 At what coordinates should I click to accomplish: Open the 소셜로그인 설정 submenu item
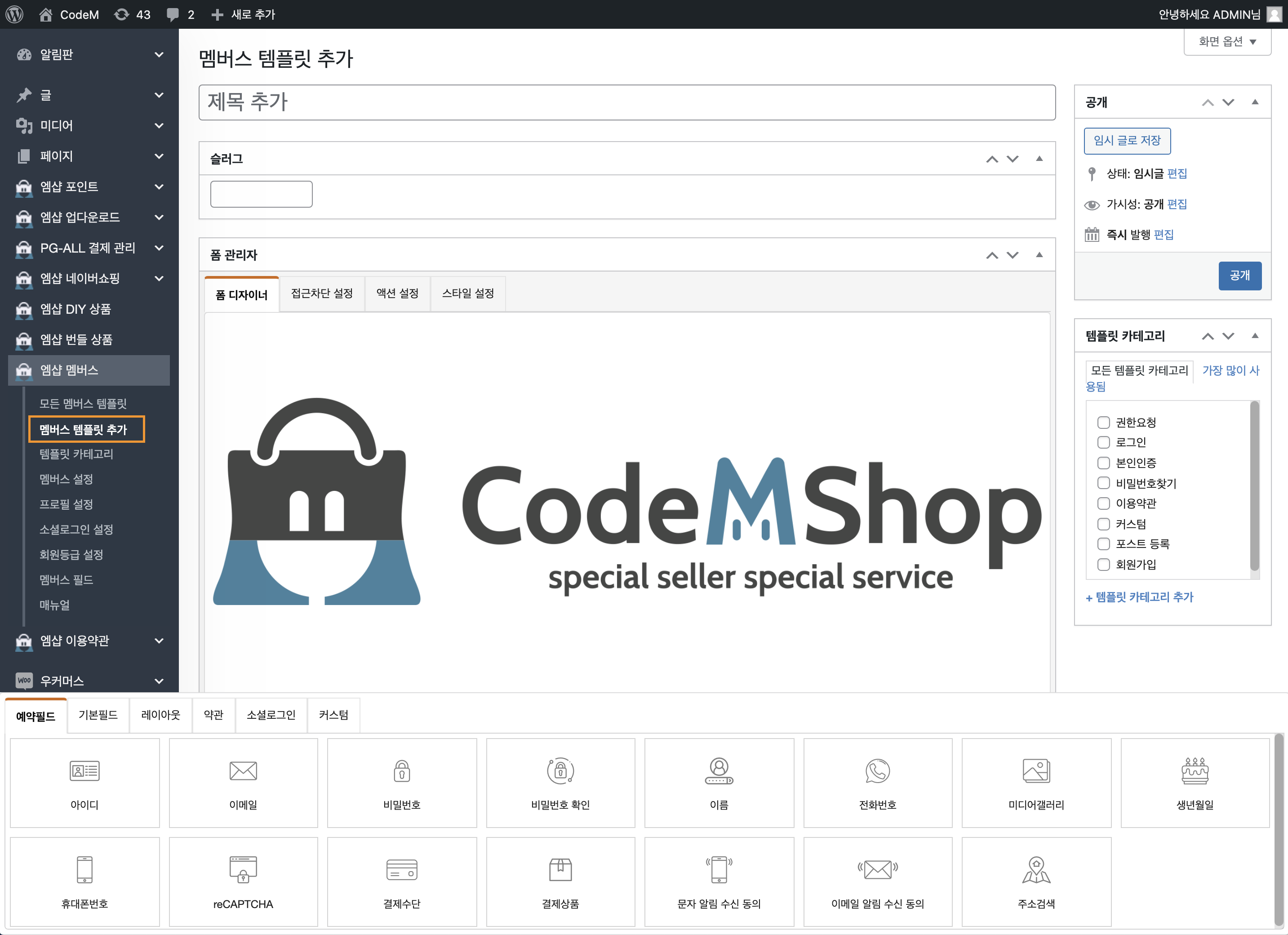pyautogui.click(x=76, y=530)
